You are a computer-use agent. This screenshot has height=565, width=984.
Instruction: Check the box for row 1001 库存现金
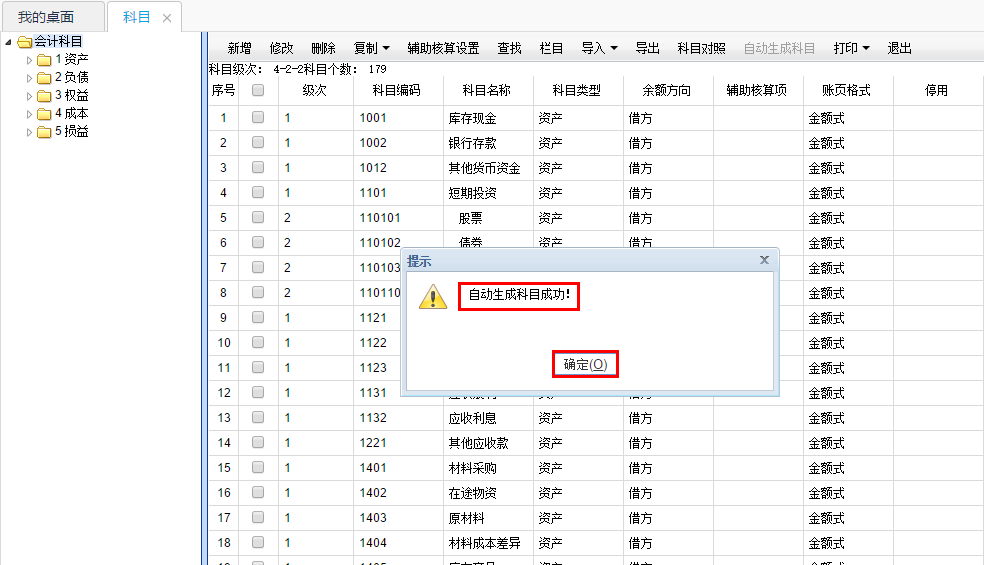[258, 118]
